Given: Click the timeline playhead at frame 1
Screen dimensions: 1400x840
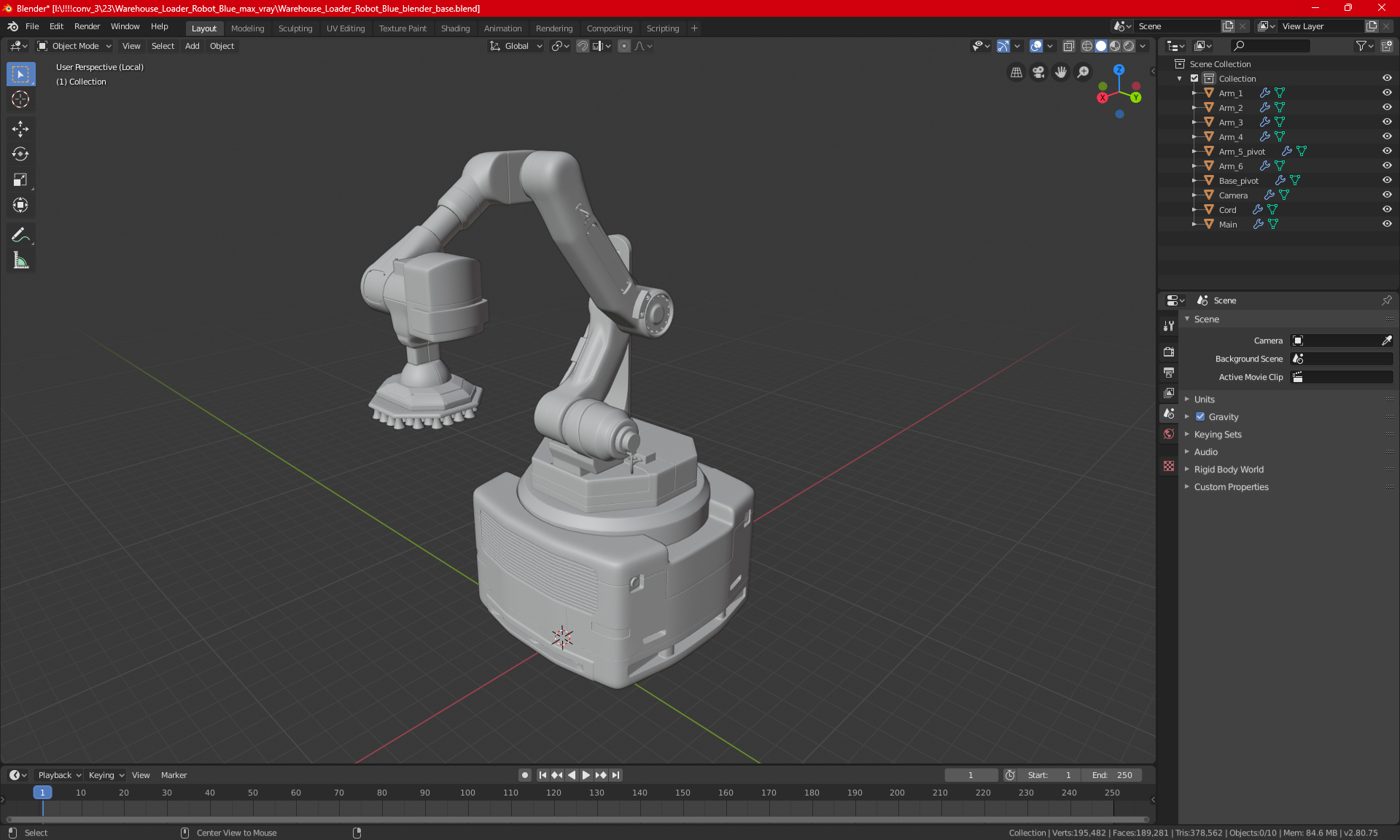Looking at the screenshot, I should tap(42, 793).
